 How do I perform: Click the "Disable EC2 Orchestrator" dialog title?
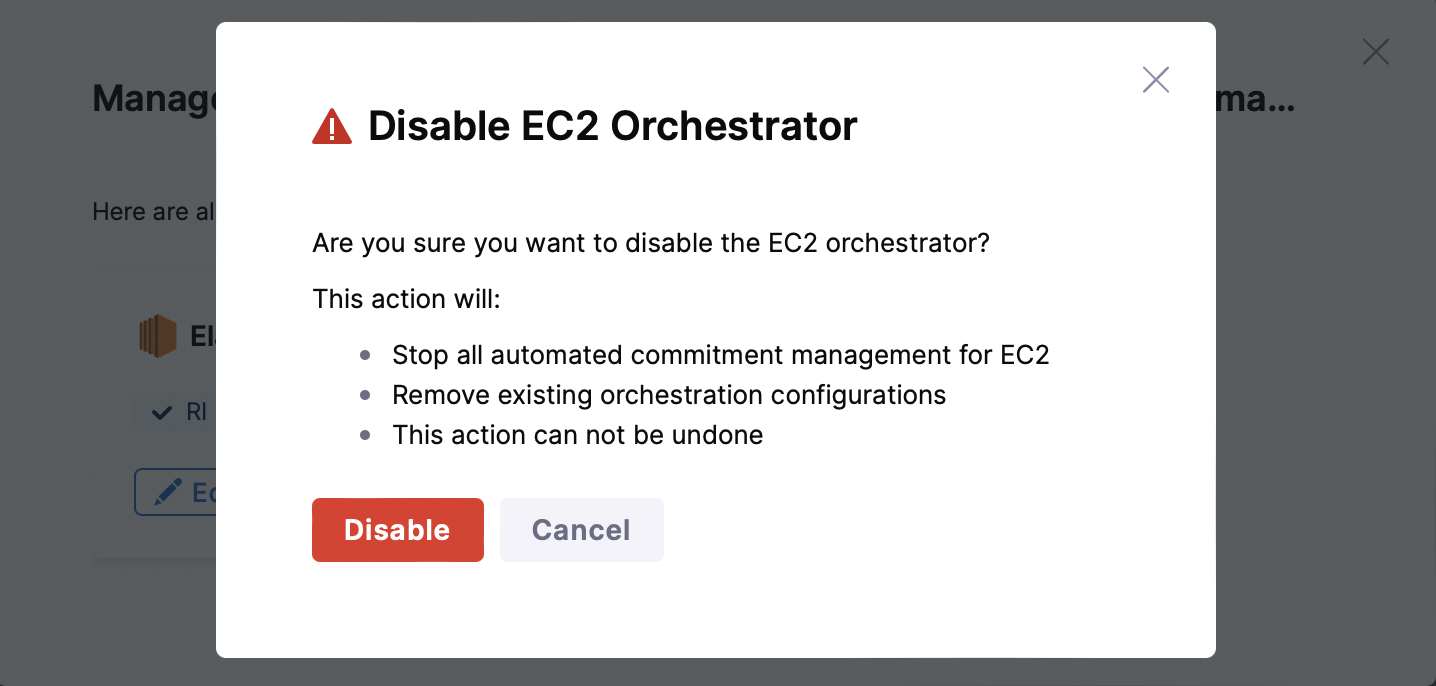(612, 127)
